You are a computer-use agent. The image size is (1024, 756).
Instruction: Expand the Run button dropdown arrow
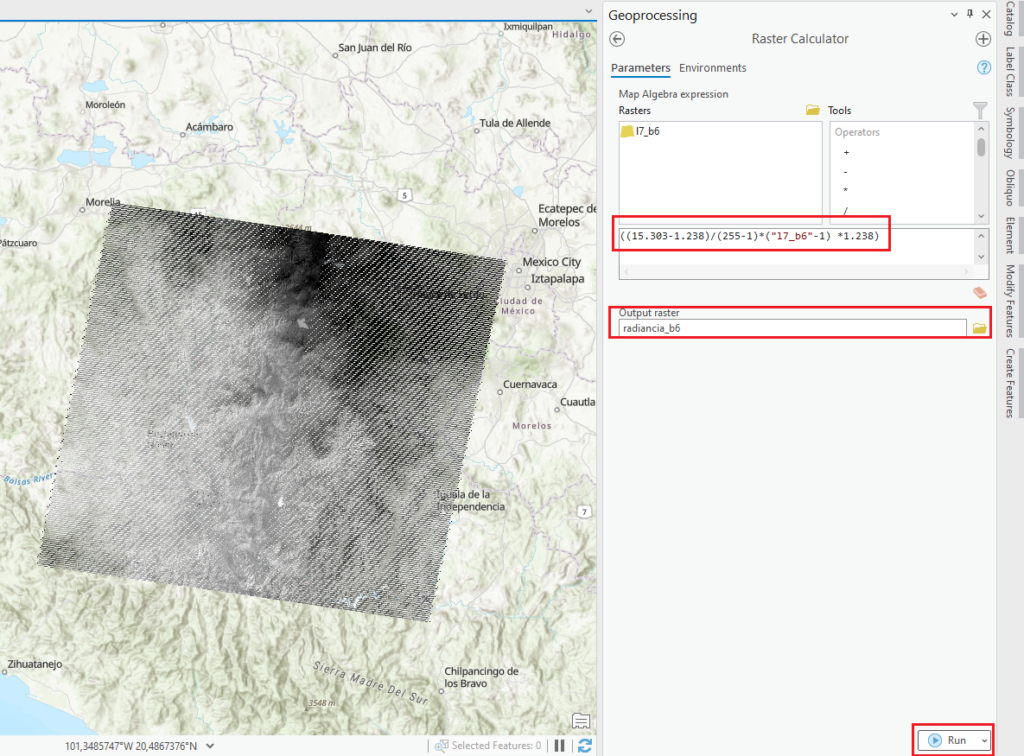[x=985, y=740]
